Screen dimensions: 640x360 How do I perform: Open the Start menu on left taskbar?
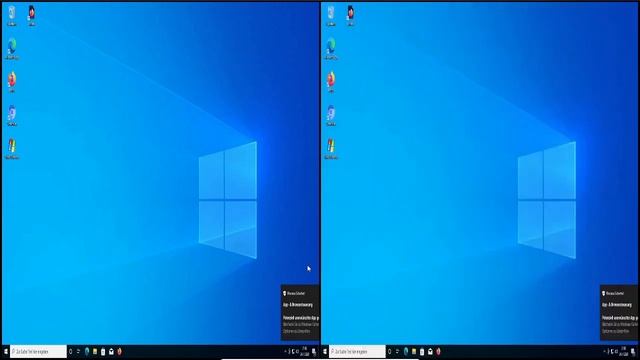coord(5,351)
